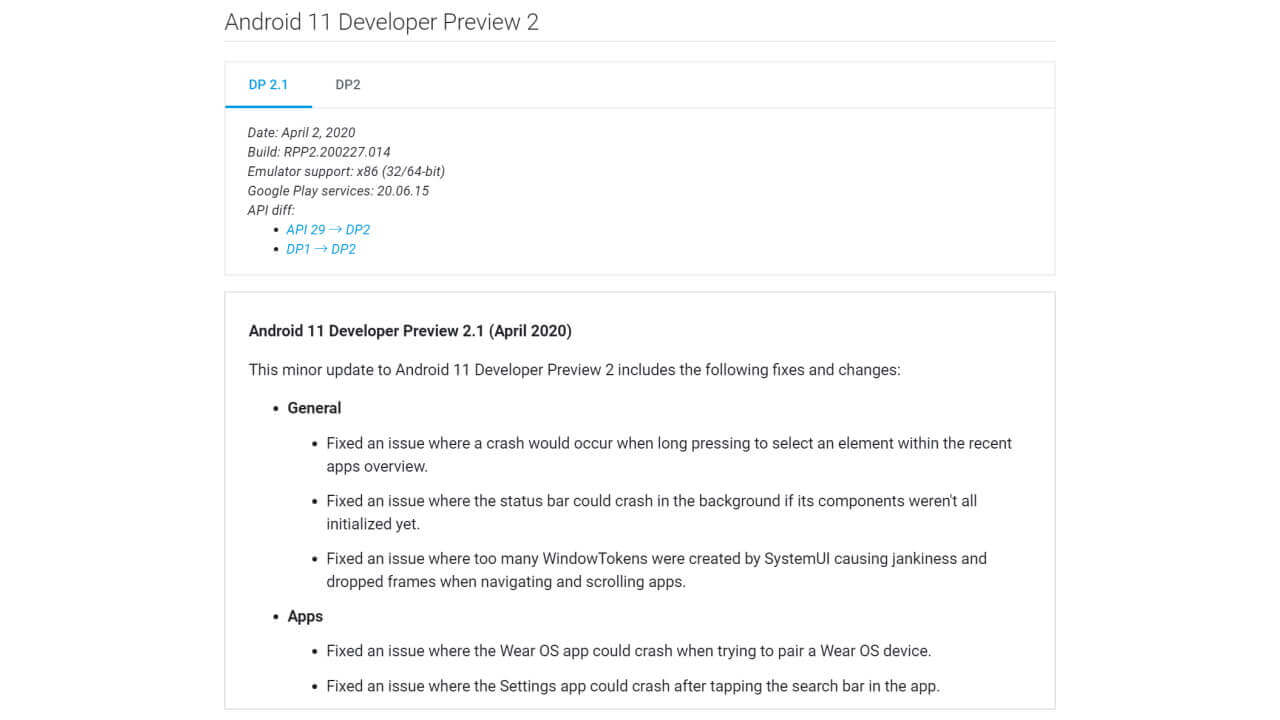Click the bullet marker before DP1 → DP2
This screenshot has height=720, width=1280.
coord(276,249)
